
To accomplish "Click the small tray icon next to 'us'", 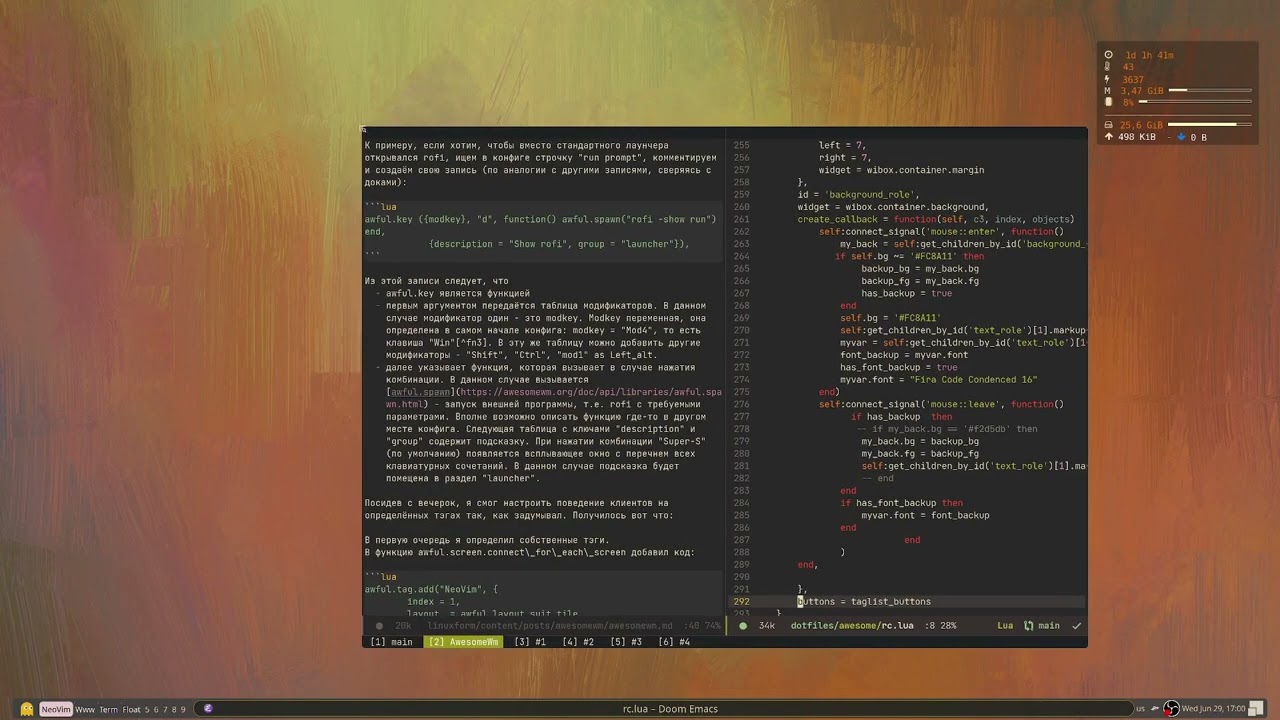I will click(x=1155, y=709).
